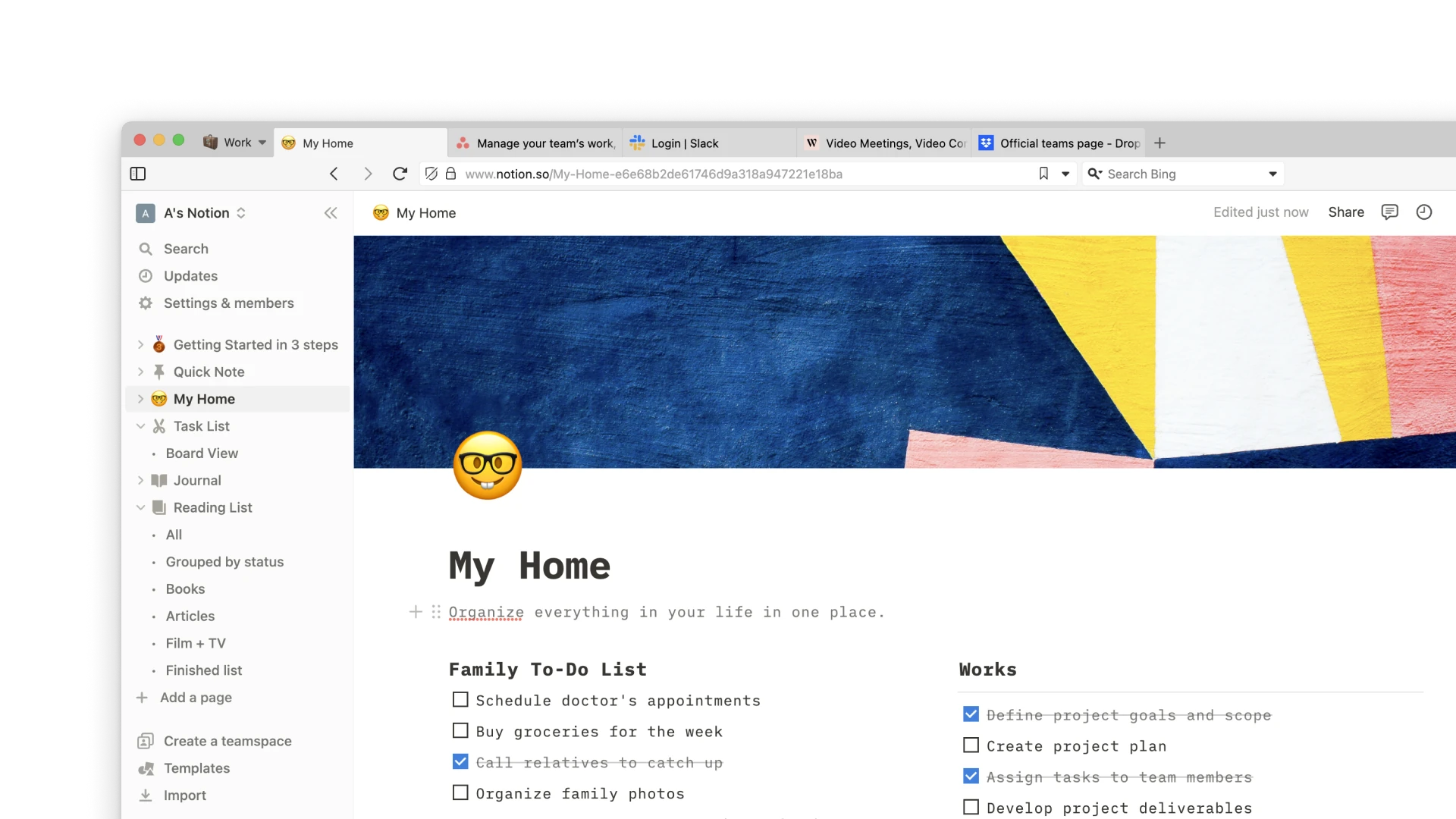The image size is (1456, 819).
Task: Click the Share button
Action: [1346, 212]
